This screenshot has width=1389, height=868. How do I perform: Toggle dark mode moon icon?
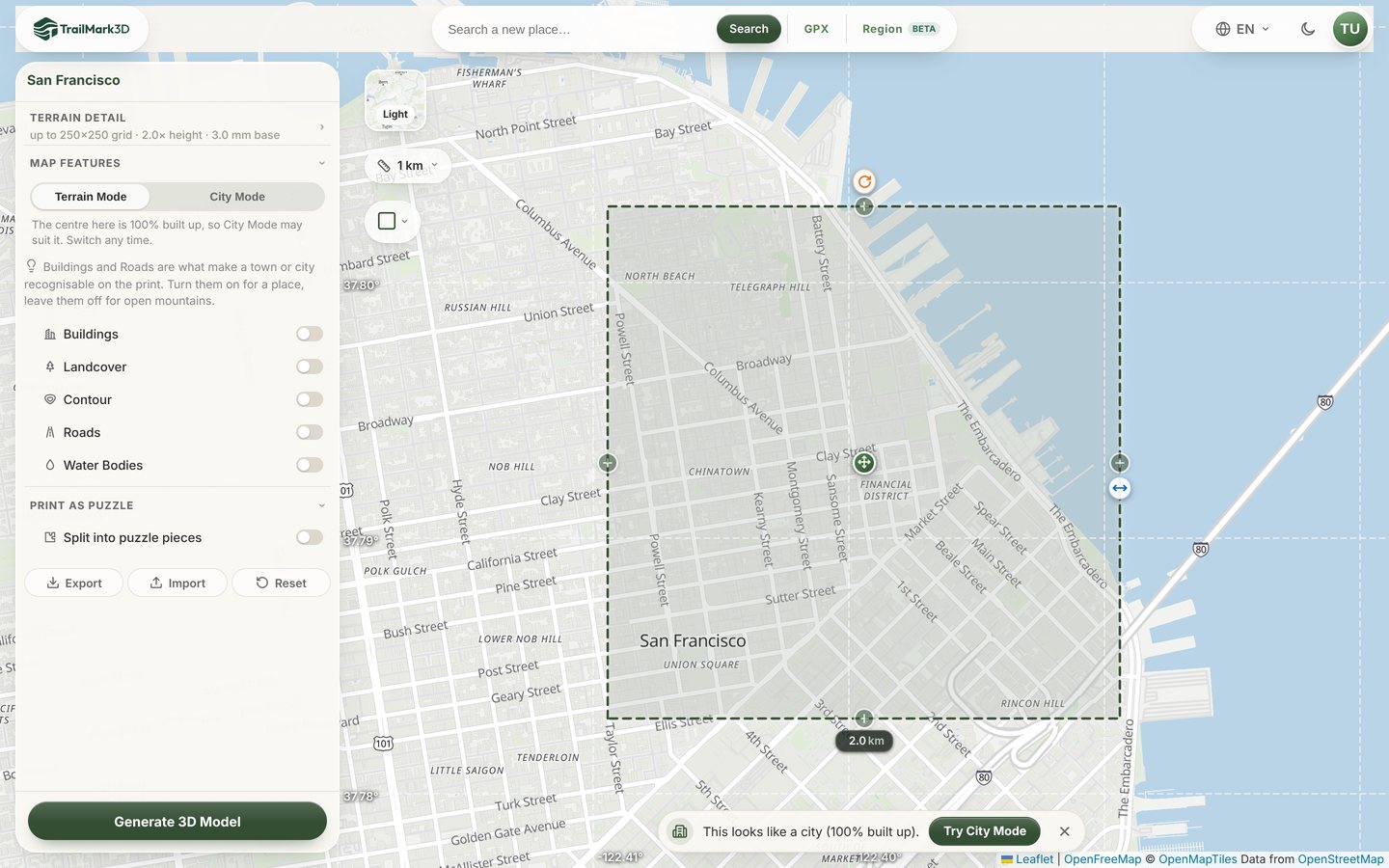click(1308, 29)
